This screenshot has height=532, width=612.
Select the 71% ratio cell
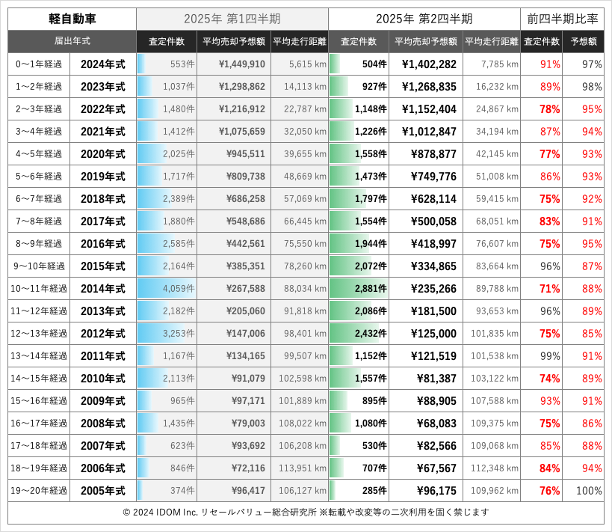click(x=542, y=289)
